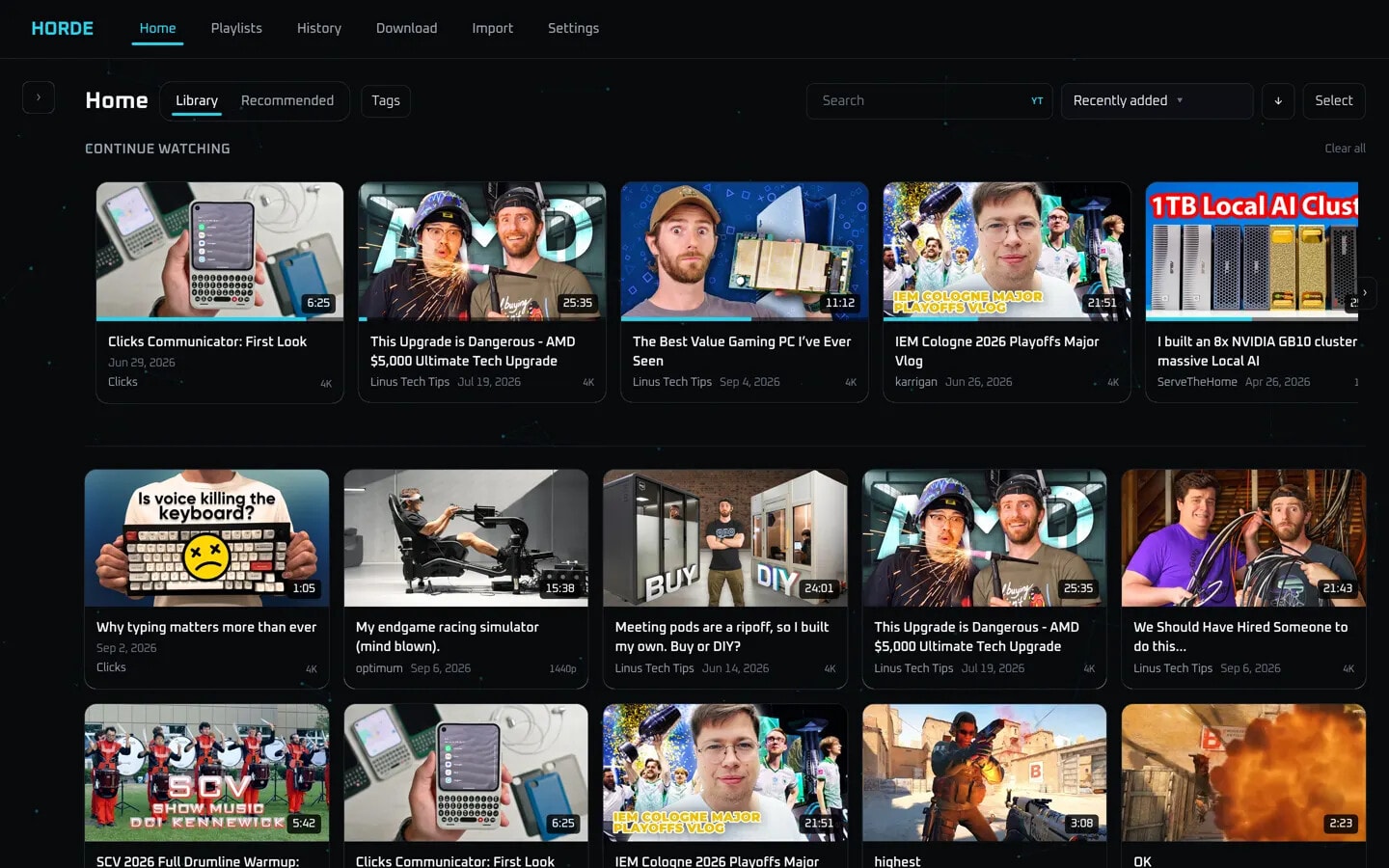
Task: Click the Jun 14, 2026 date on Meeting pods
Action: (735, 668)
